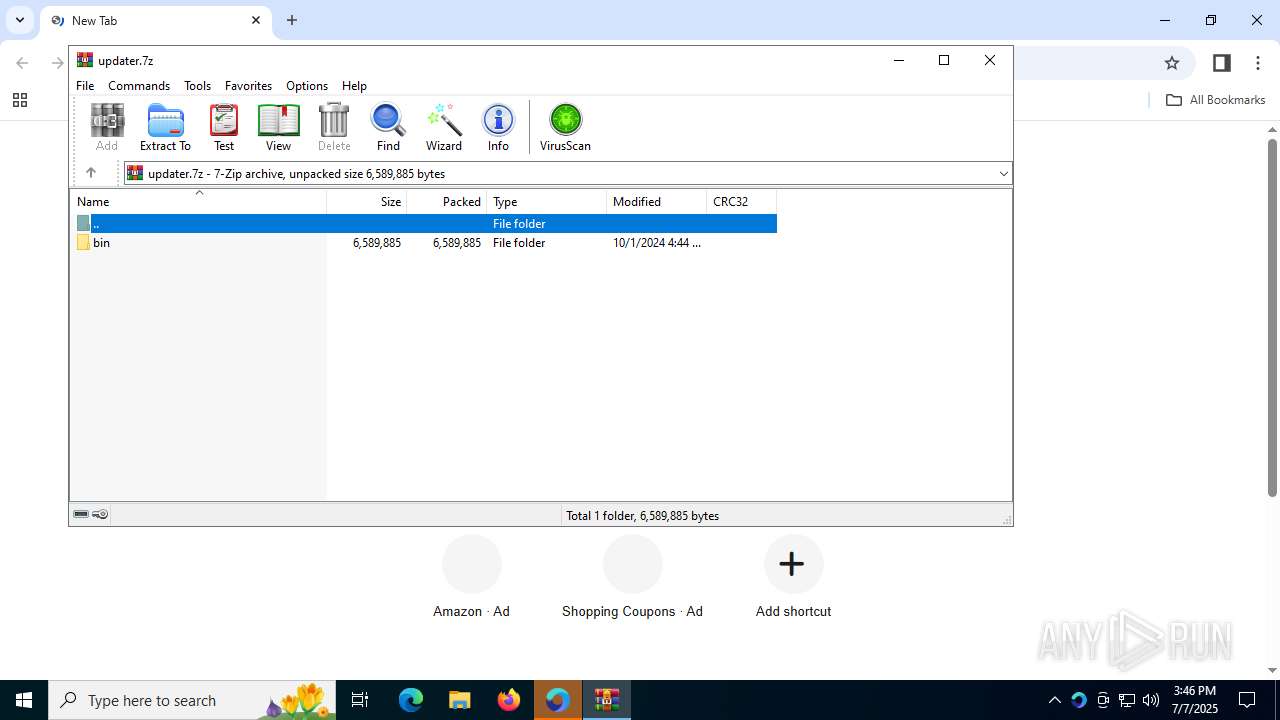Screen dimensions: 1280x720
Task: Click the disk drive icon in status bar
Action: tap(81, 514)
